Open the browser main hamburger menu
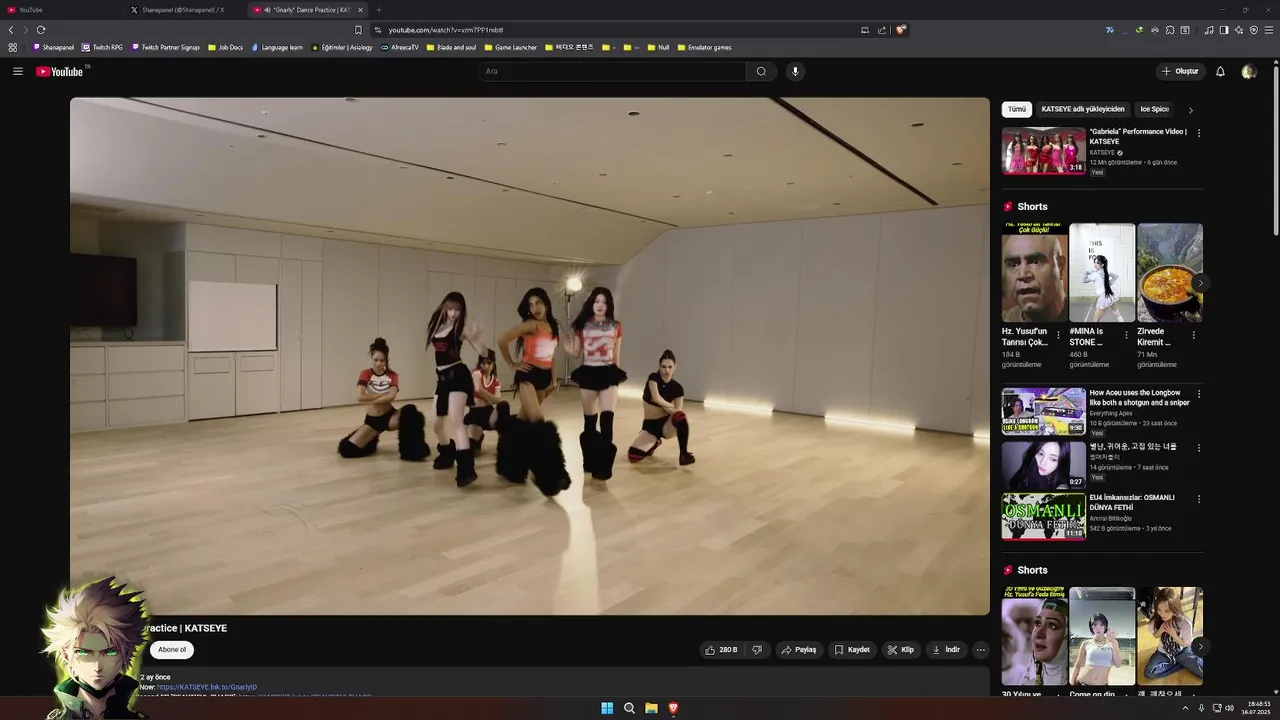1280x720 pixels. 1269,30
